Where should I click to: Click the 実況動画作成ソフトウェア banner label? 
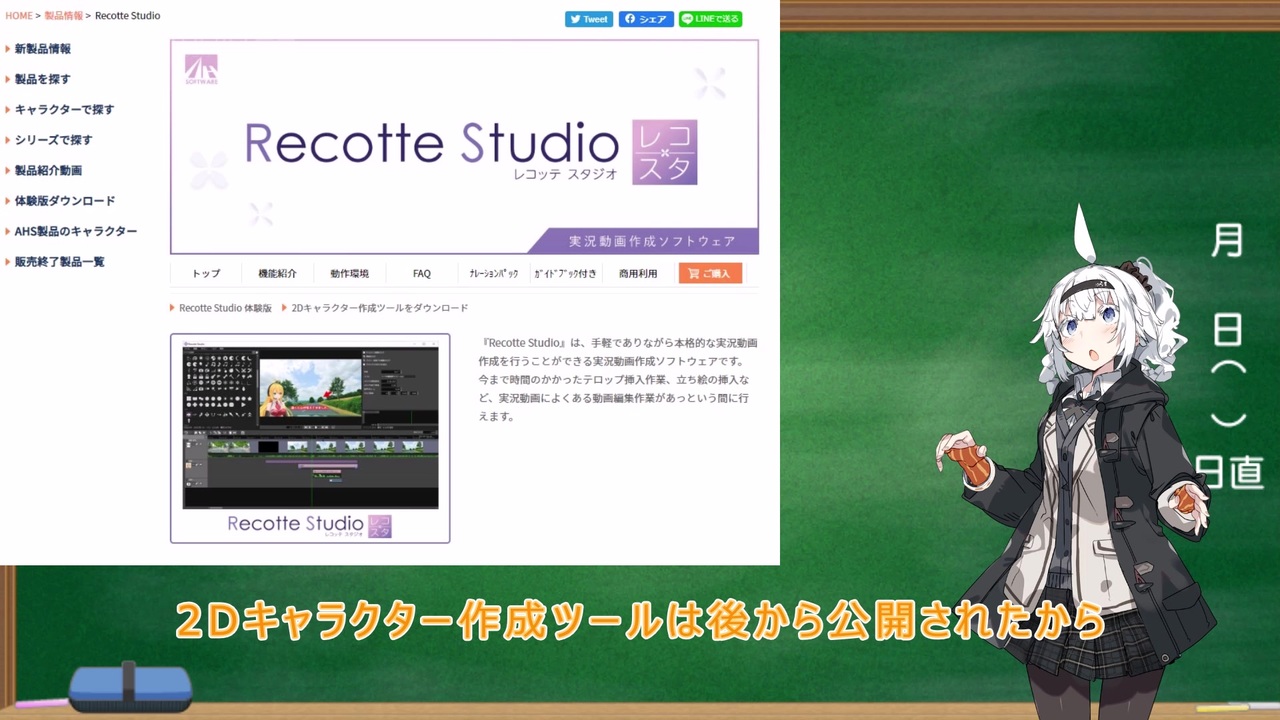coord(652,241)
